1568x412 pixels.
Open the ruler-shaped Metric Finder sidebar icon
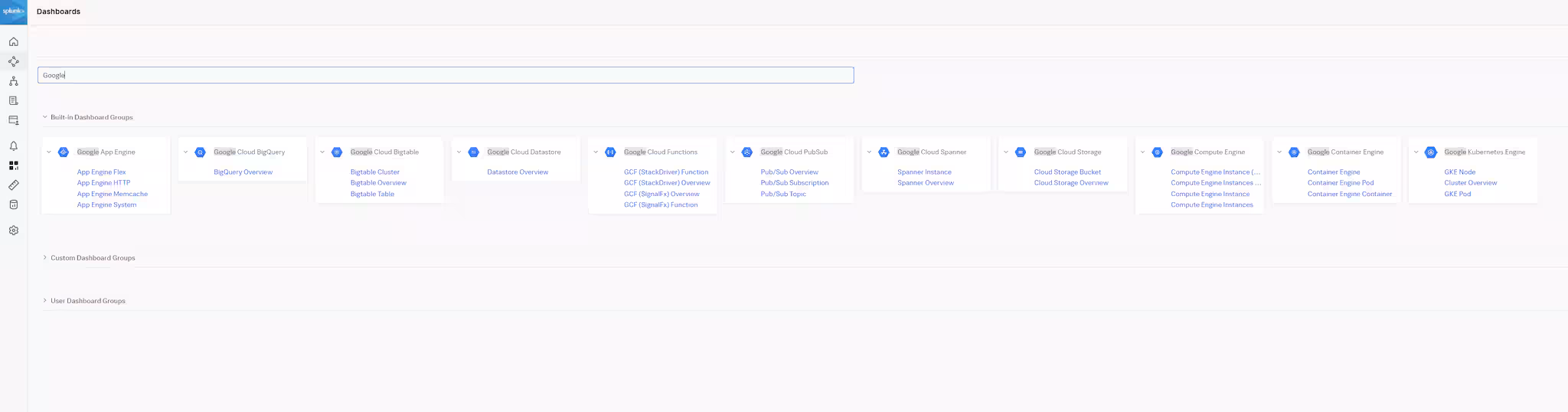click(x=13, y=185)
